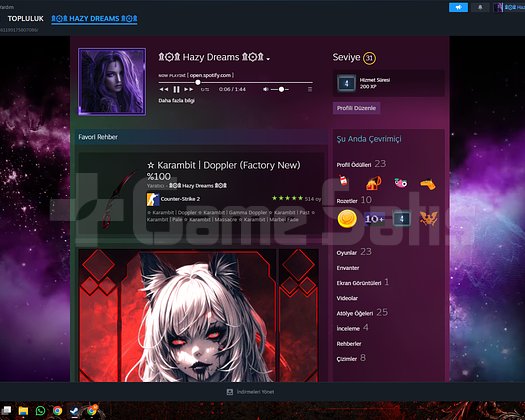Skip to the next track
Viewport: 525px width, 420px height.
click(x=189, y=89)
